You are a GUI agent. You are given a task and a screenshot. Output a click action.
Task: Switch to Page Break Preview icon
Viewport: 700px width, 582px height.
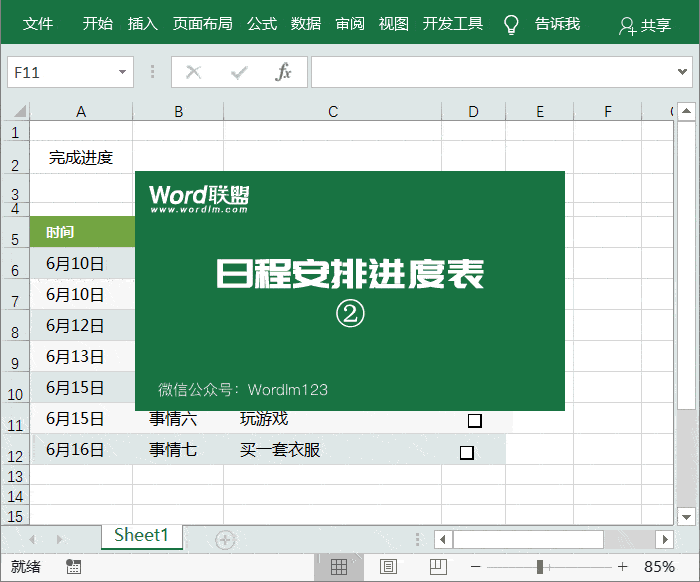[438, 567]
